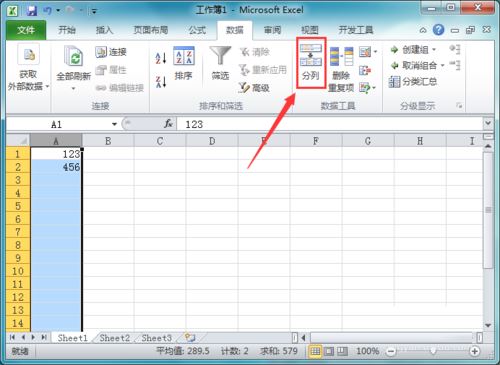This screenshot has width=500, height=365.
Task: Open Customize Quick Access Toolbar dropdown
Action: [x=94, y=11]
